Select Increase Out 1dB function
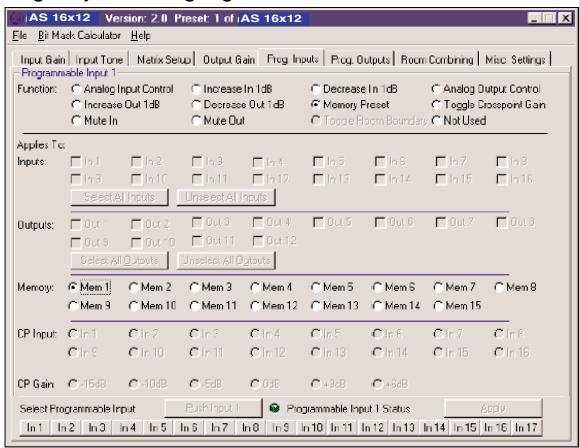579x448 pixels. point(116,105)
